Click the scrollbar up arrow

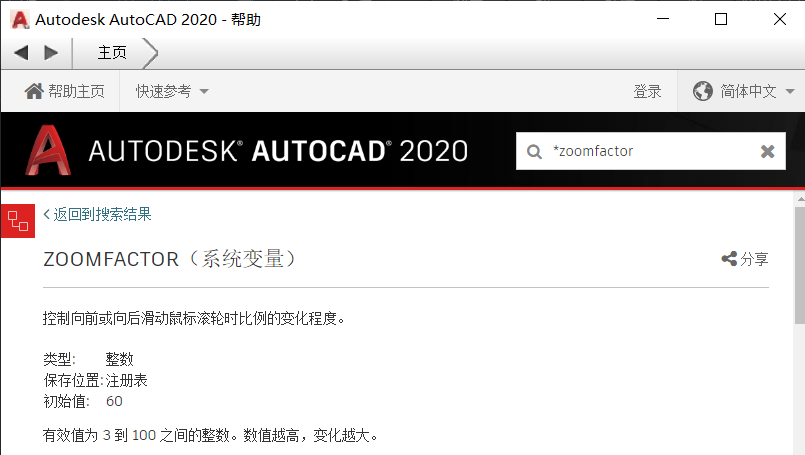(x=800, y=198)
